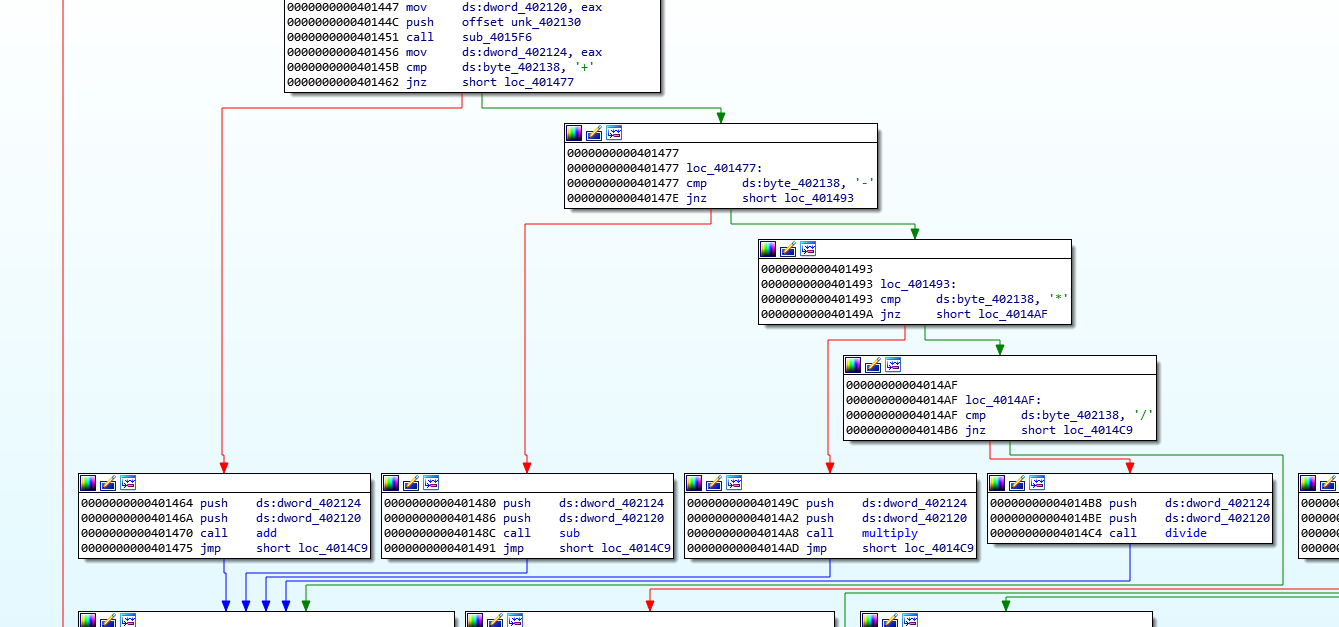Click pencil edit icon on 'call multiply' block
The image size is (1339, 627).
point(714,483)
